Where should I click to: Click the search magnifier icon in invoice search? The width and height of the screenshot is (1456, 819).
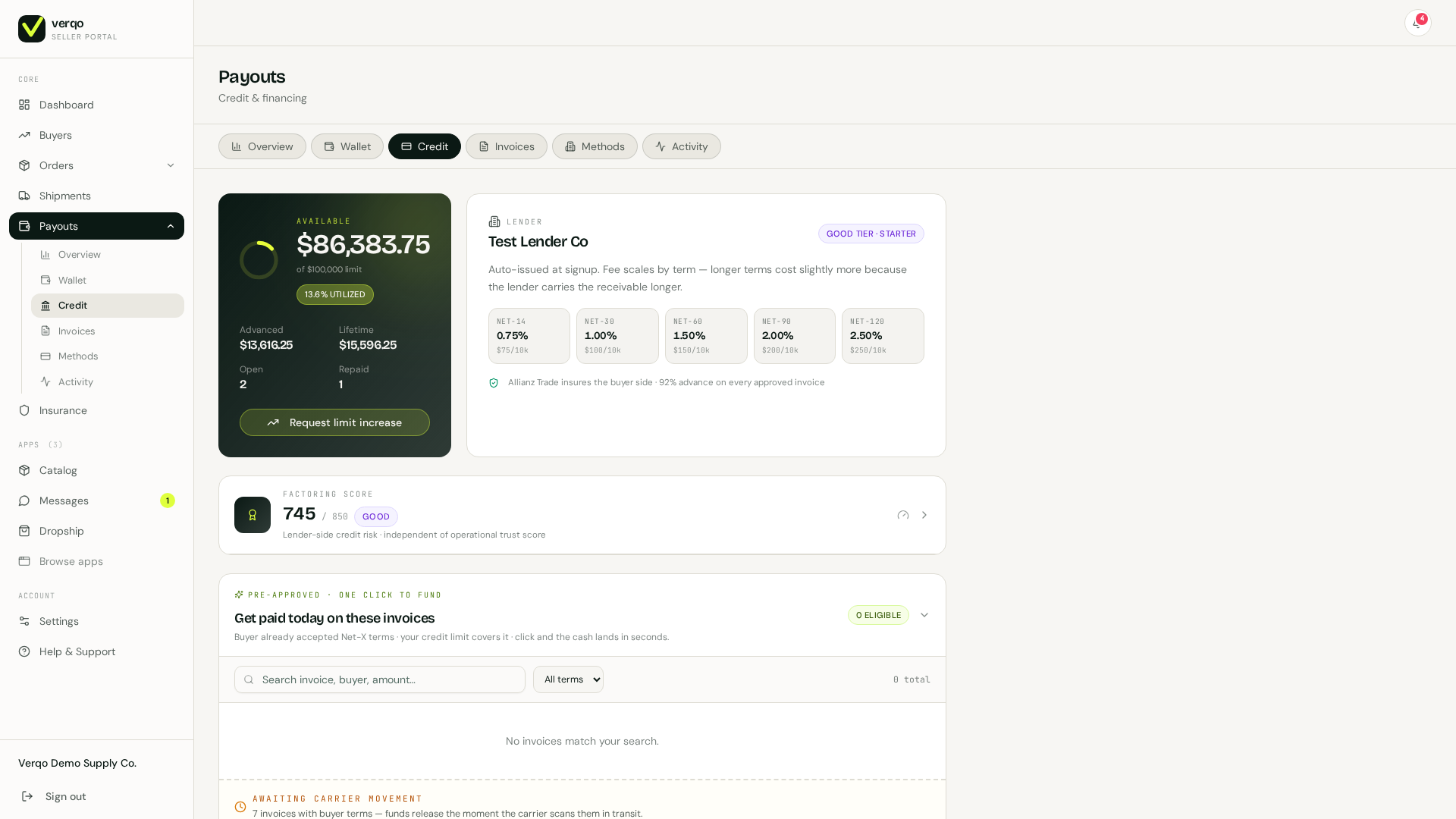pyautogui.click(x=249, y=679)
